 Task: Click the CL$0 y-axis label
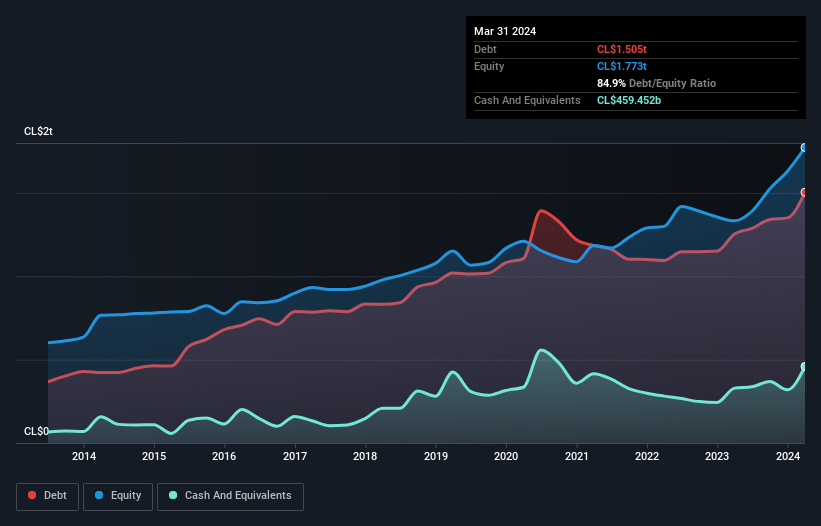click(x=36, y=431)
